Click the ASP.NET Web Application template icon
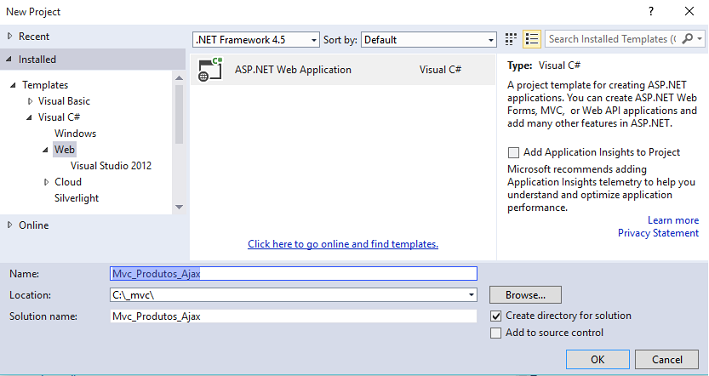This screenshot has width=709, height=376. [210, 70]
